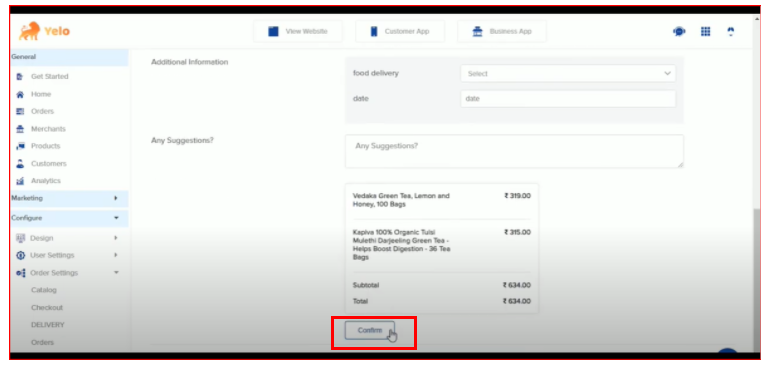This screenshot has width=766, height=366.
Task: Select Checkout under Order Settings
Action: [x=47, y=308]
